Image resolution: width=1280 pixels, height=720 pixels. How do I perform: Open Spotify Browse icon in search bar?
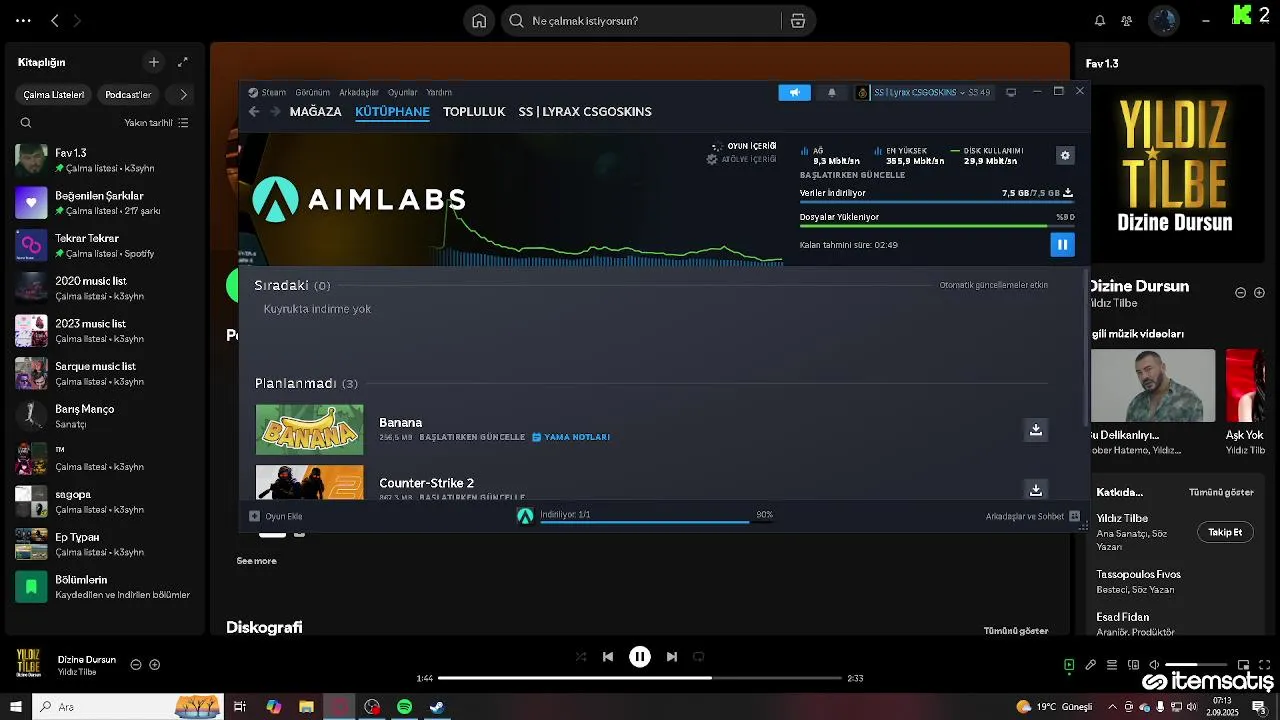(798, 21)
